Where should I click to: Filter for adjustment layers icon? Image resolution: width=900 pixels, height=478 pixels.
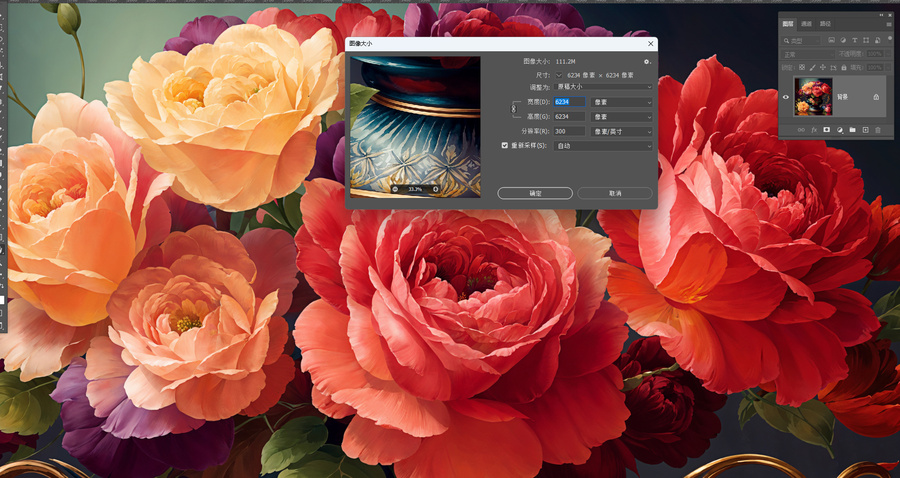[843, 40]
